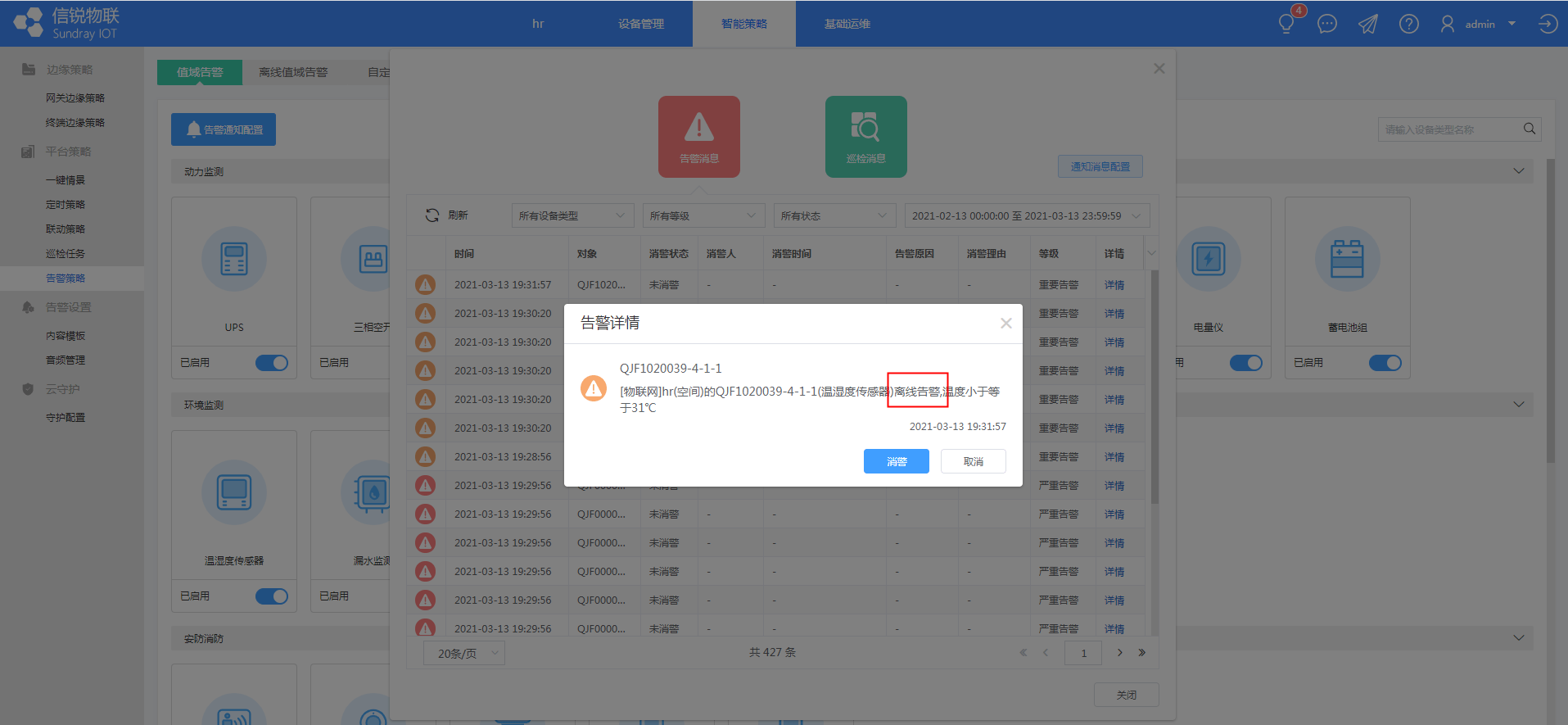This screenshot has height=725, width=1568.
Task: Go to previous page arrow
Action: [x=1046, y=653]
